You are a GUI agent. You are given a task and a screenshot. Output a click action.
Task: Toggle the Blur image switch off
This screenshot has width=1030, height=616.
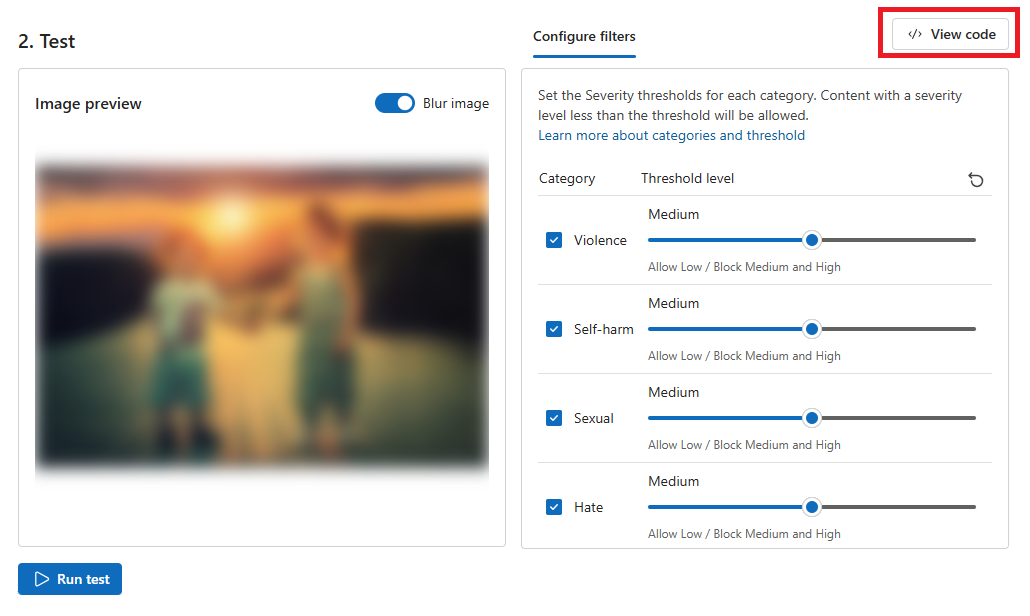[x=394, y=103]
